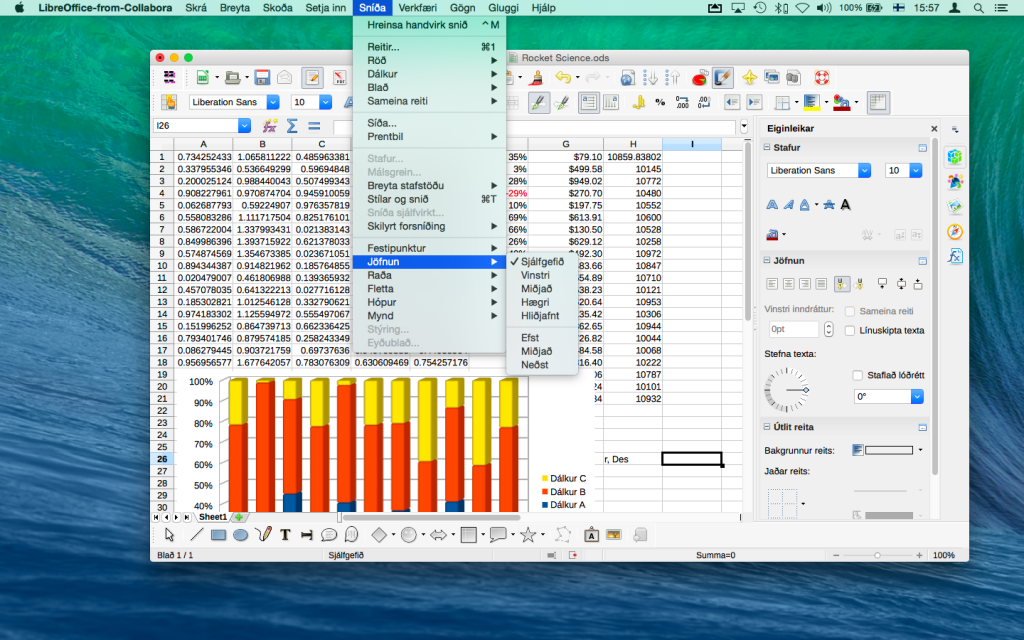Viewport: 1024px width, 640px height.
Task: Open the Gallery icon in sidebar
Action: pyautogui.click(x=955, y=206)
